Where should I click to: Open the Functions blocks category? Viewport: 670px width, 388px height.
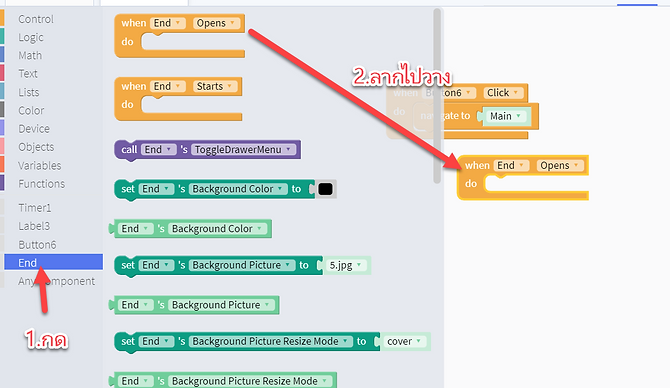pos(41,184)
